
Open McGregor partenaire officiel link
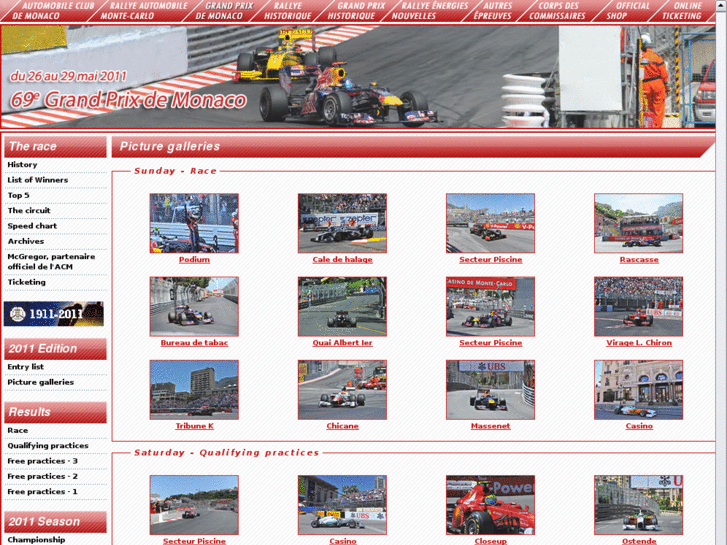[x=51, y=262]
